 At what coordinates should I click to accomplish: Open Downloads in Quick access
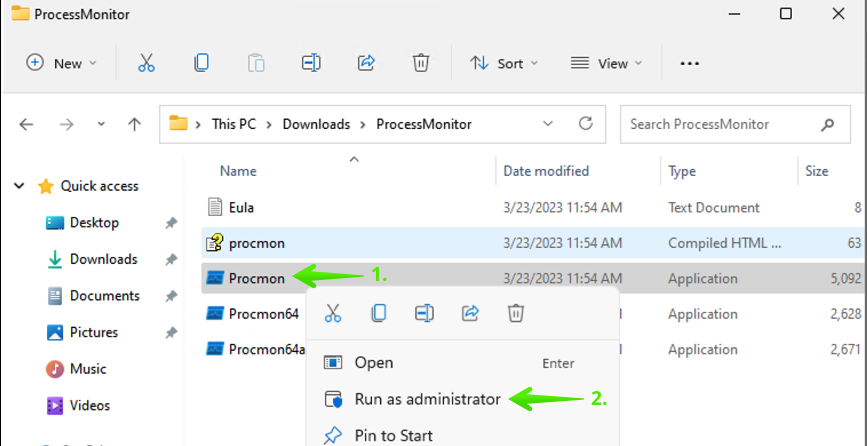103,259
